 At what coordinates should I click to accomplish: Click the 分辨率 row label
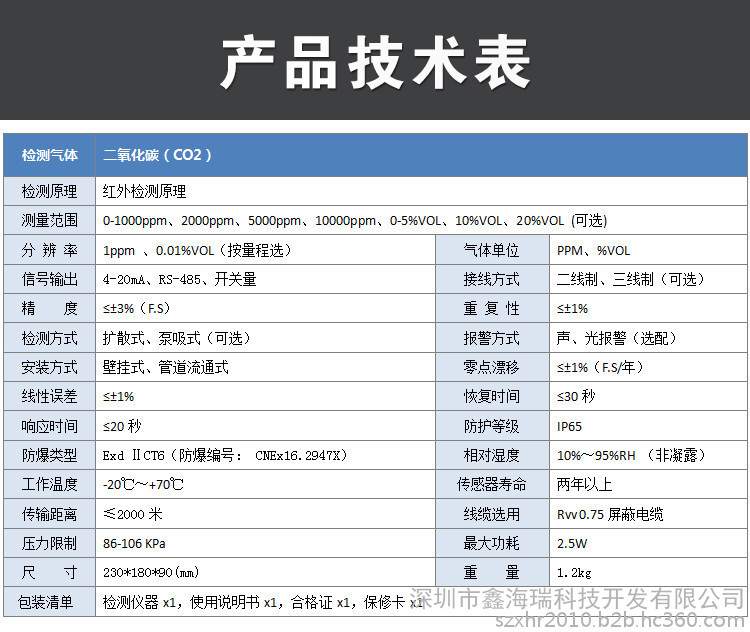click(49, 250)
